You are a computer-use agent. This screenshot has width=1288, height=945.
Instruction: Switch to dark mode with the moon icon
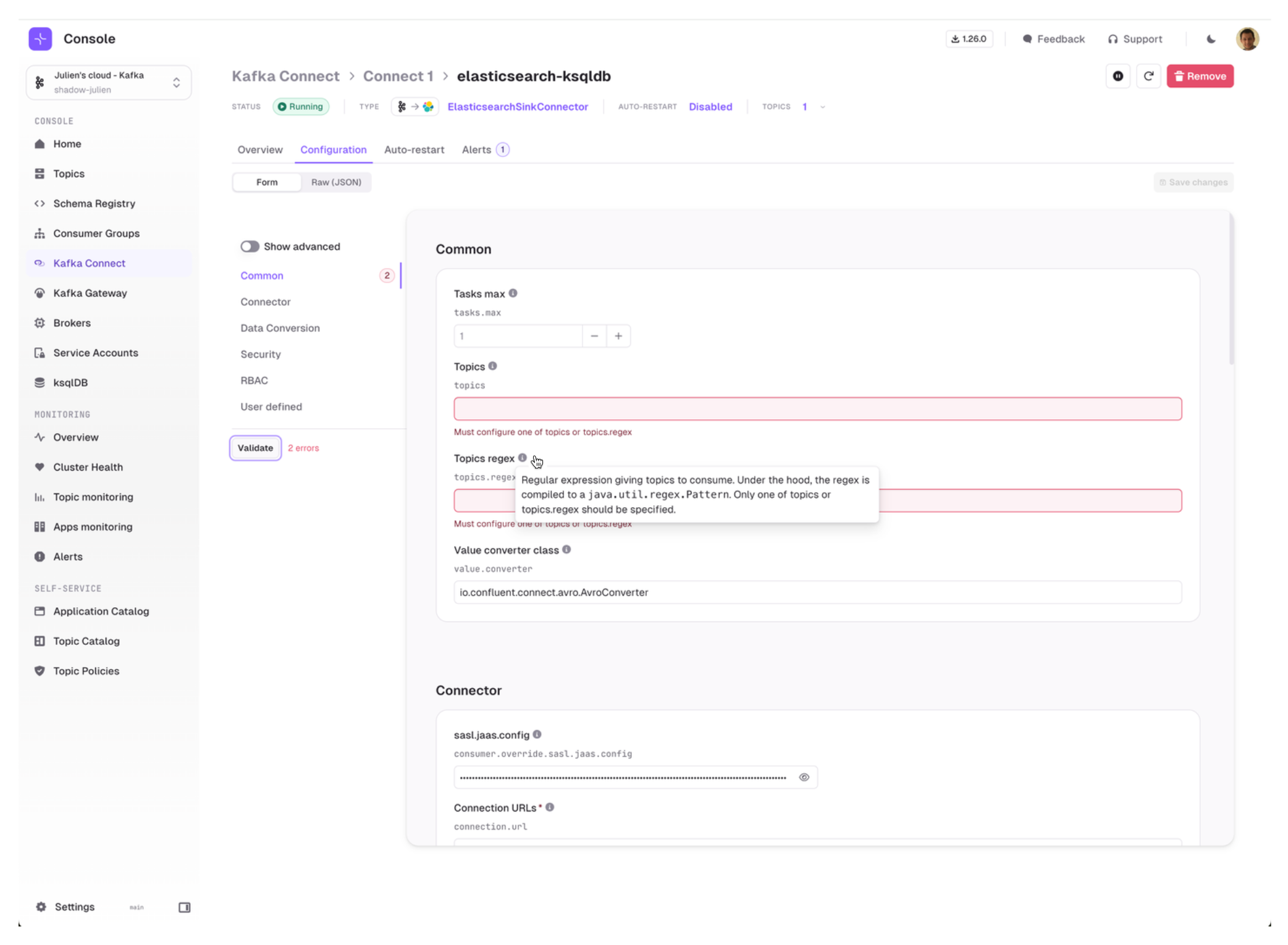click(x=1210, y=38)
